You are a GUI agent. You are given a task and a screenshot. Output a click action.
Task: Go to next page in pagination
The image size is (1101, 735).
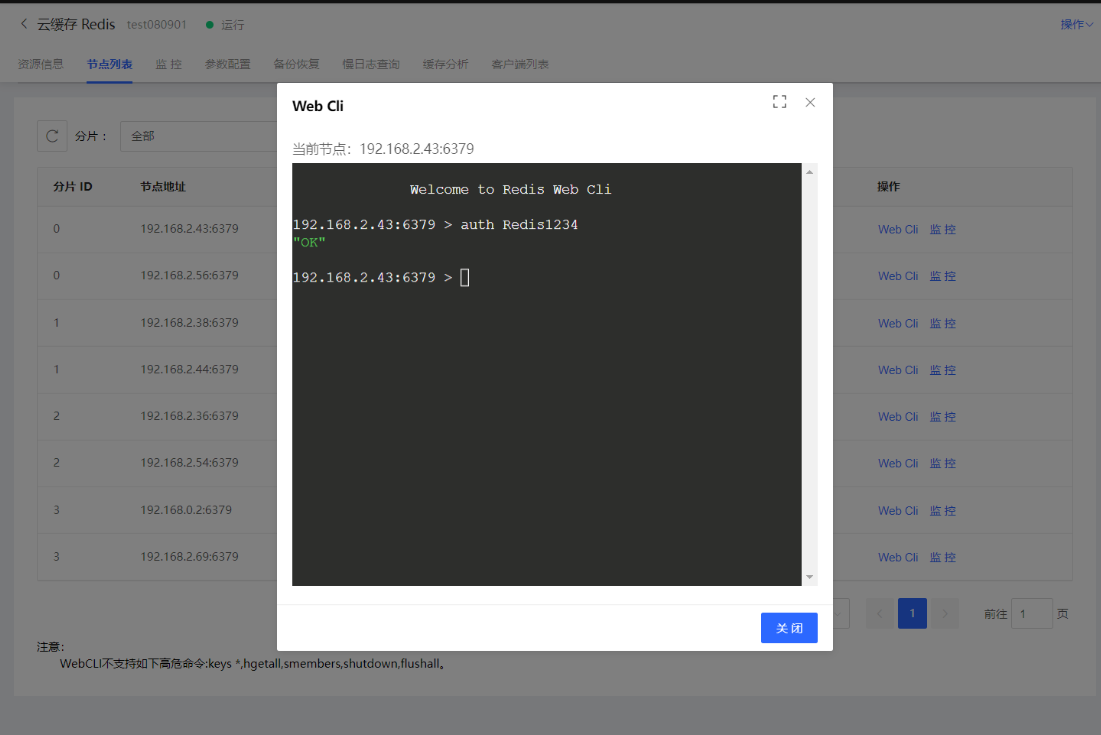point(944,614)
